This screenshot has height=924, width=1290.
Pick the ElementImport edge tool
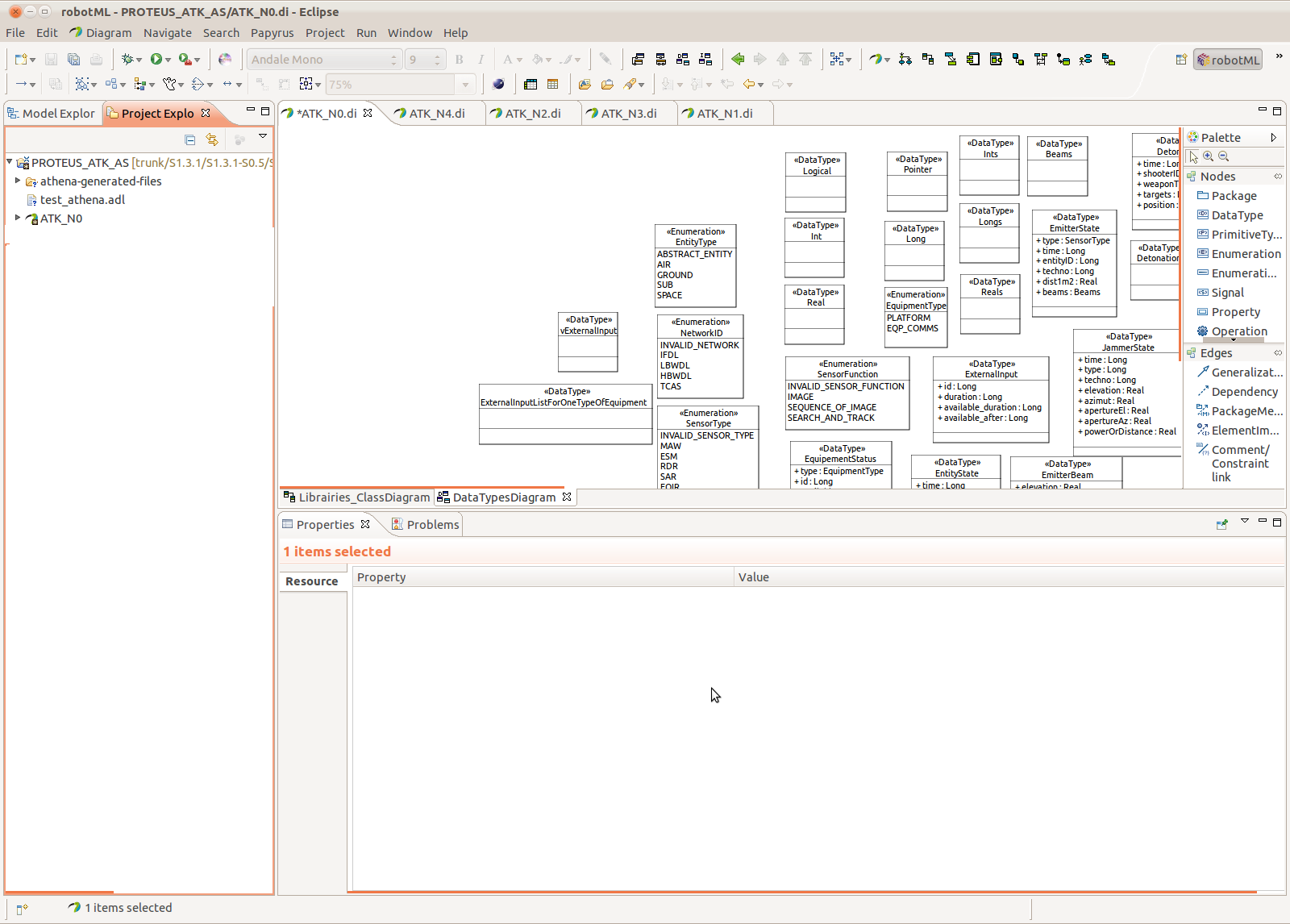pos(1239,431)
